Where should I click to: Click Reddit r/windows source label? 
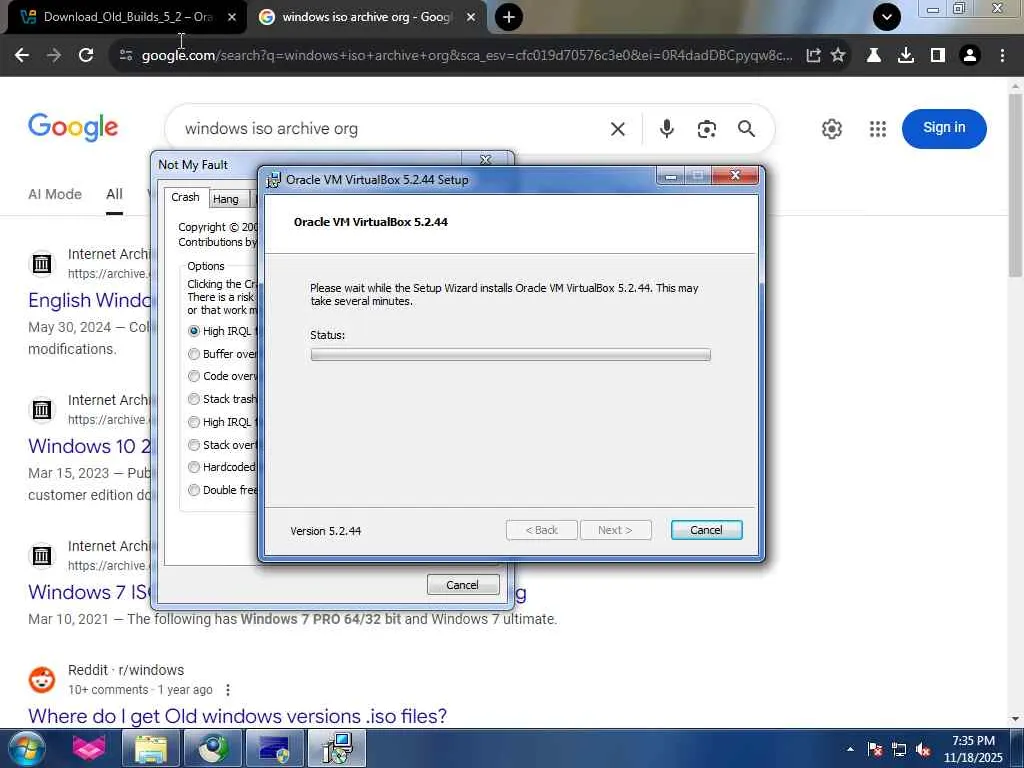coord(126,670)
